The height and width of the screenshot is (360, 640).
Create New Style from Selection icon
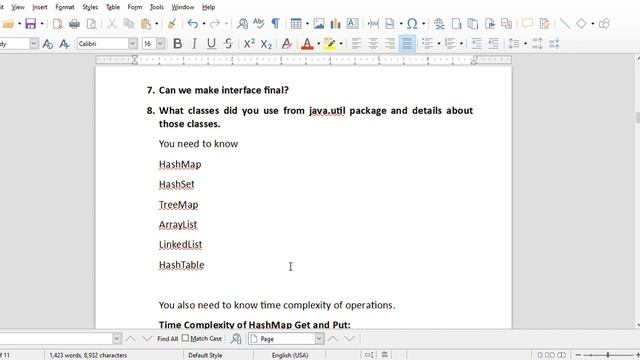click(64, 43)
